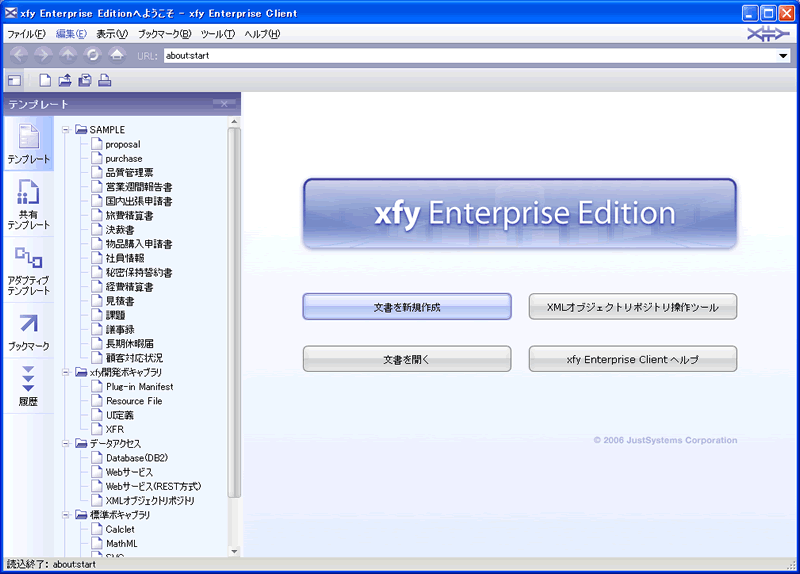Image resolution: width=800 pixels, height=574 pixels.
Task: Collapse the 標準ボキャブラリ folder
Action: pos(66,515)
